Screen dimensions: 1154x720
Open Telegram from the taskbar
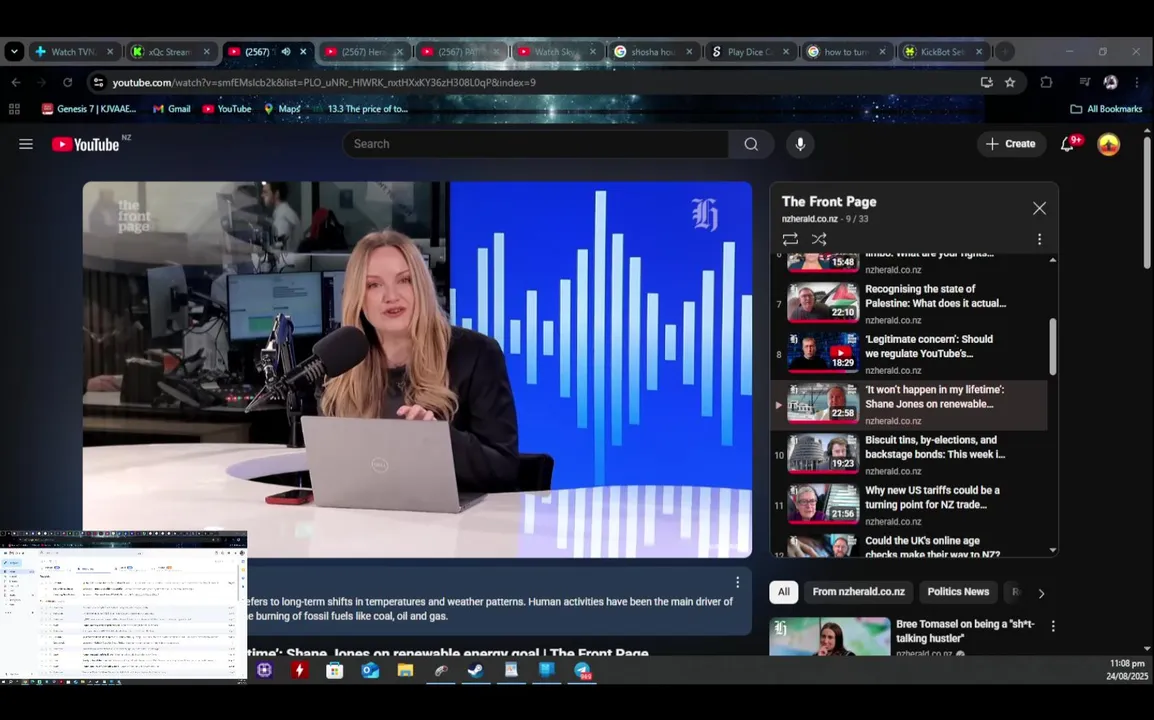[x=582, y=670]
